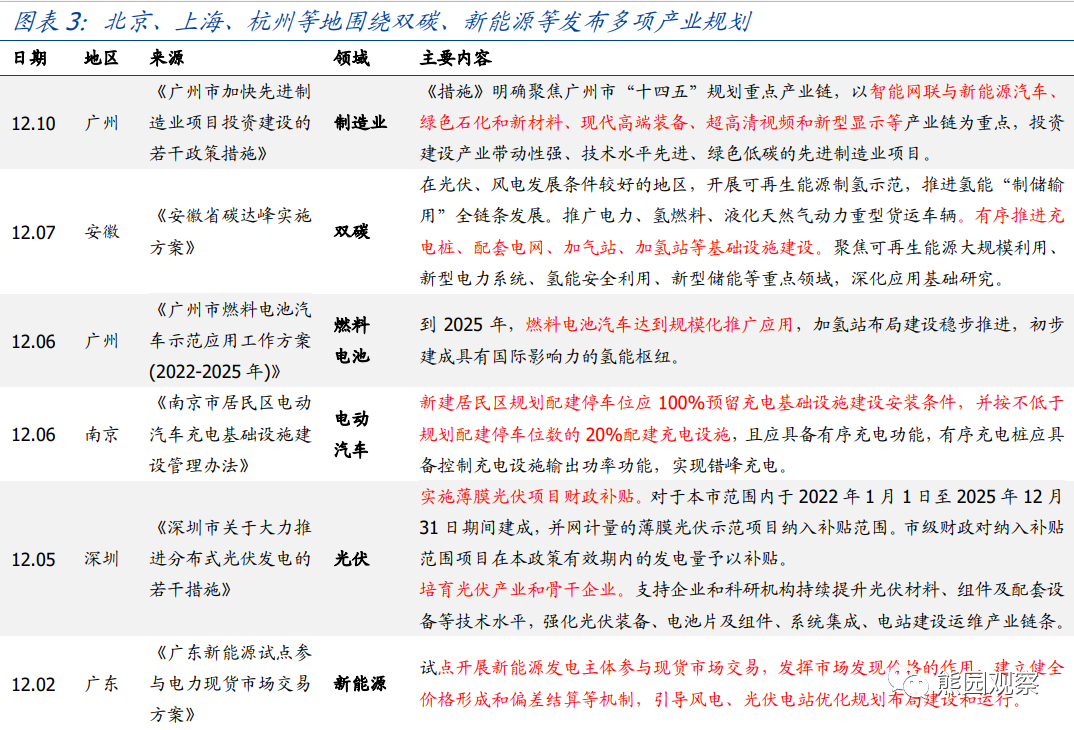Click red text '实施薄膜光伏项目财政补贴'
1074x730 pixels.
click(x=527, y=496)
